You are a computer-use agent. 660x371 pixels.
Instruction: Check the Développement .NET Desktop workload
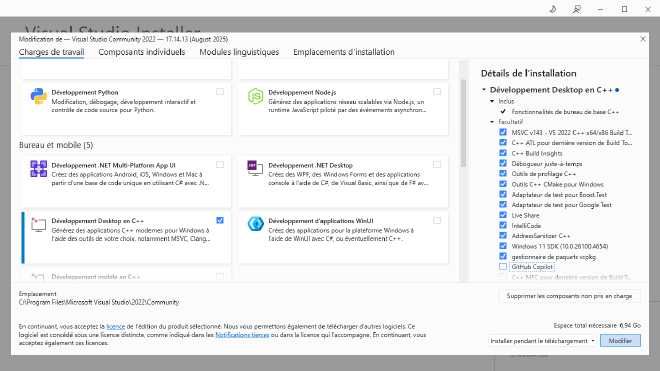coord(437,165)
